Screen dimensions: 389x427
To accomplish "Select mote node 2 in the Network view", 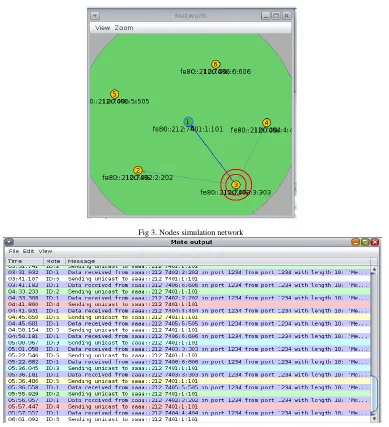I will point(138,171).
